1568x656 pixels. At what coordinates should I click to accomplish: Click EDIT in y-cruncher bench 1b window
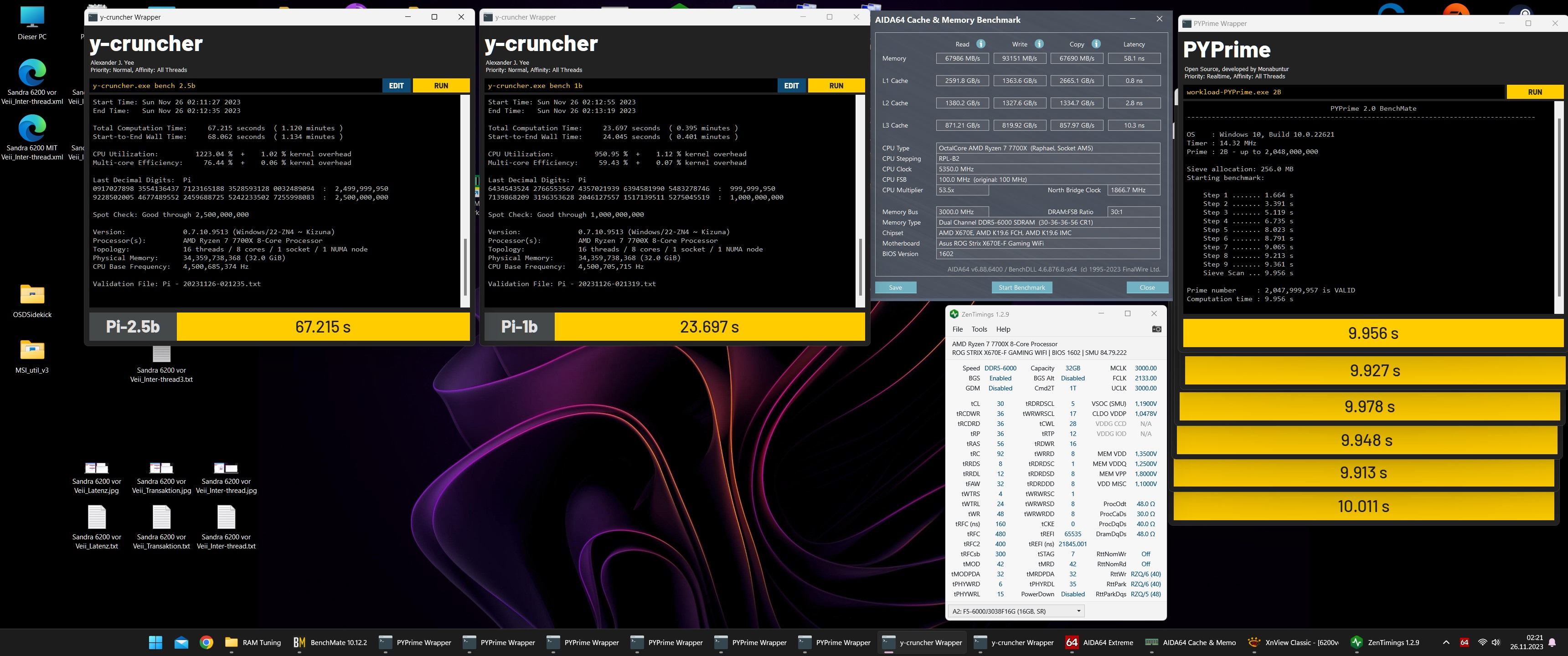tap(791, 86)
